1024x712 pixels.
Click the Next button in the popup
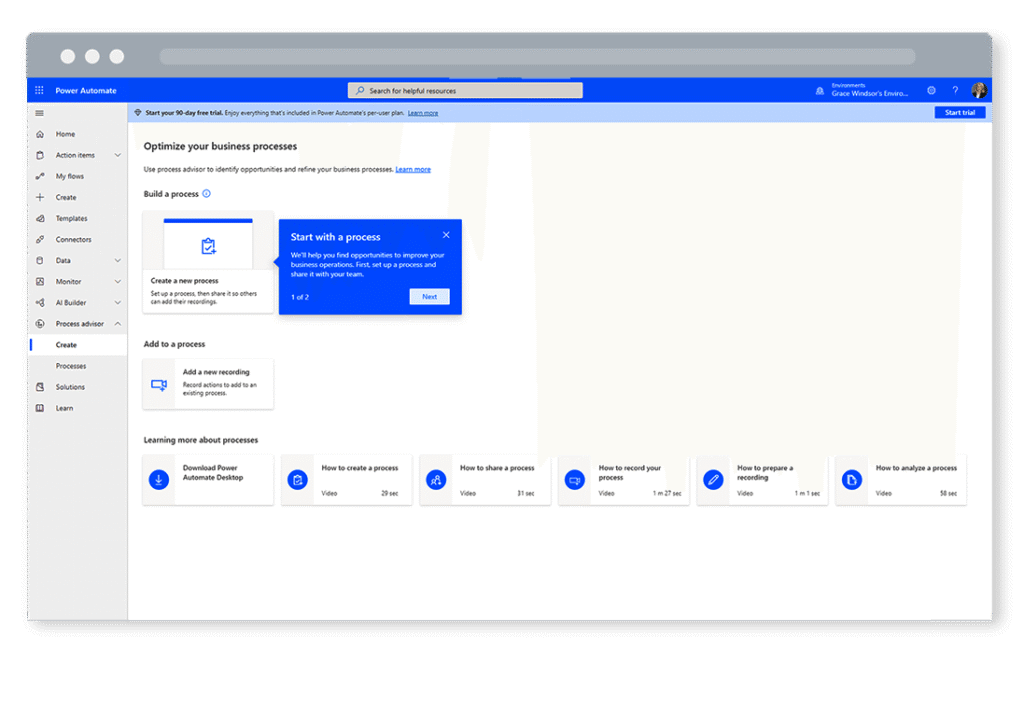coord(429,297)
